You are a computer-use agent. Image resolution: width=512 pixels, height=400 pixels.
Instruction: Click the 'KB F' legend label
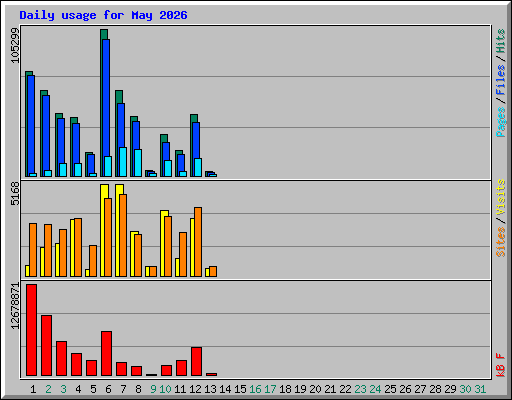[500, 365]
